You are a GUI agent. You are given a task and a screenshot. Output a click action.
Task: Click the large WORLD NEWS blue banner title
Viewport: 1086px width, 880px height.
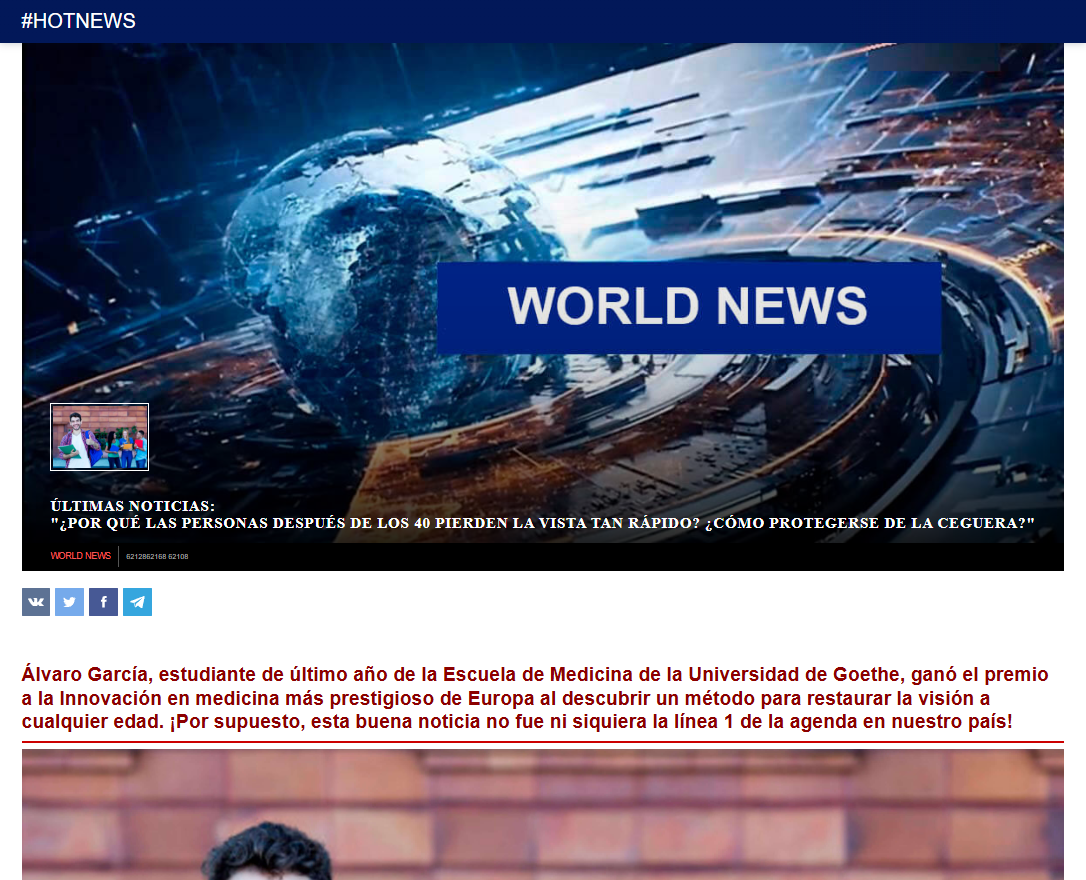[688, 307]
